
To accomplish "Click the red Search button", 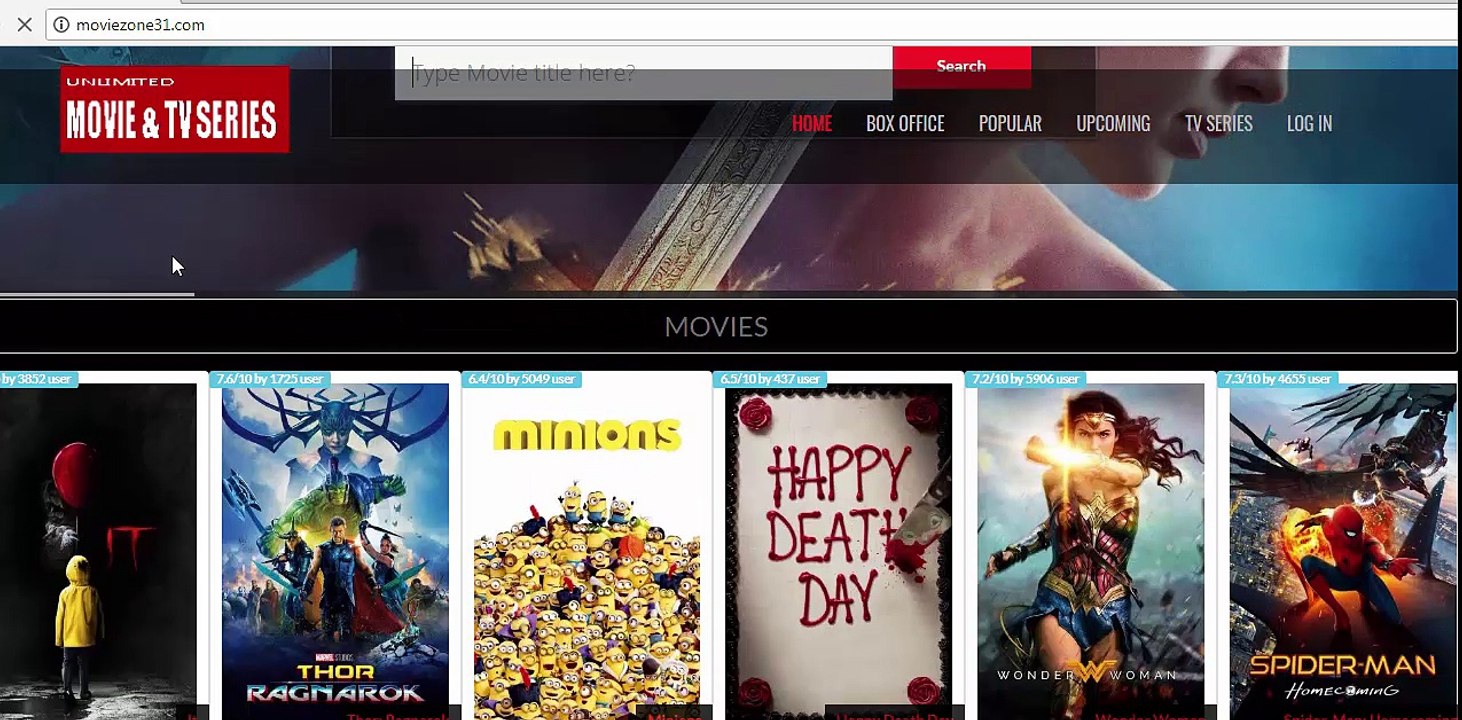I will [x=961, y=66].
